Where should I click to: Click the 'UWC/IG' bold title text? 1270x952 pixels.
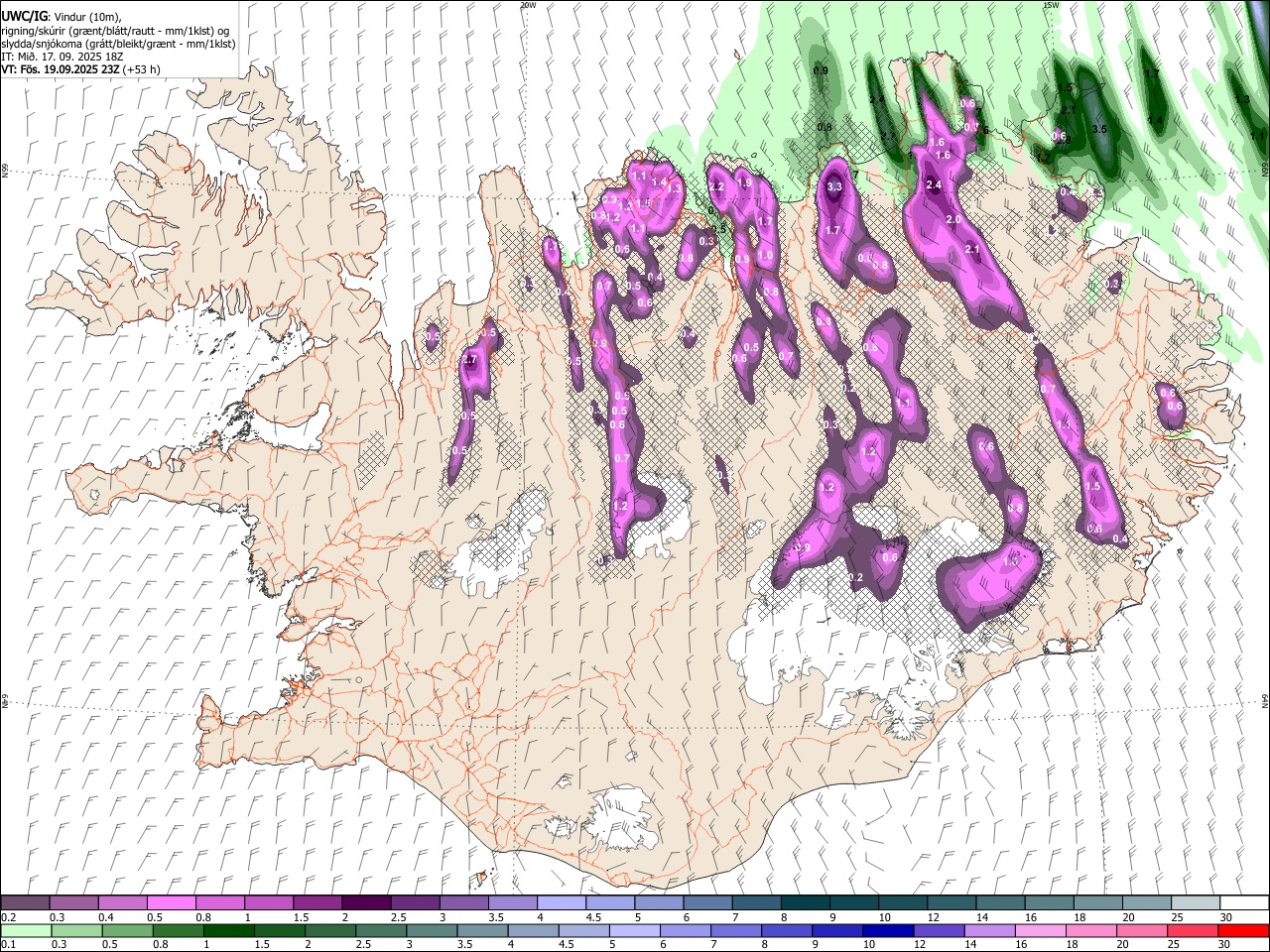(x=24, y=16)
